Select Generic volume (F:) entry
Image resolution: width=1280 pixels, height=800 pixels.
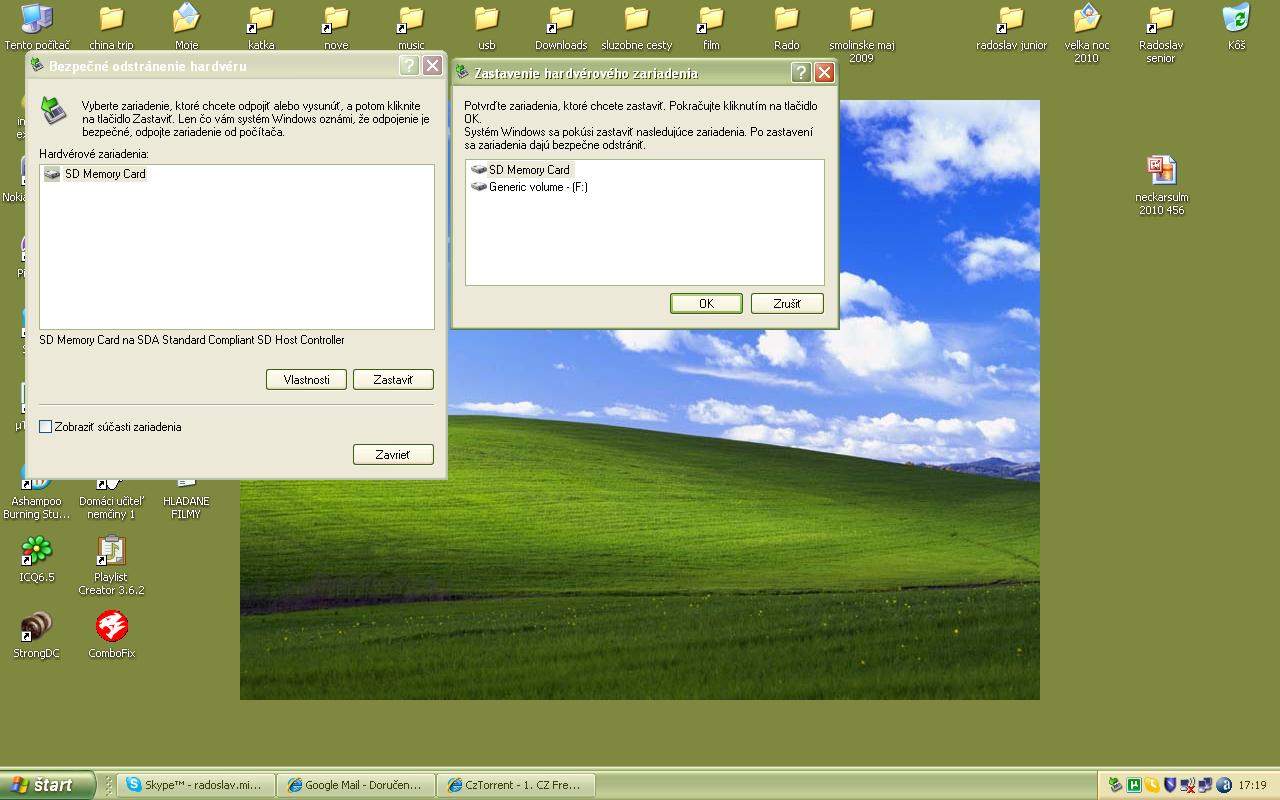tap(537, 187)
